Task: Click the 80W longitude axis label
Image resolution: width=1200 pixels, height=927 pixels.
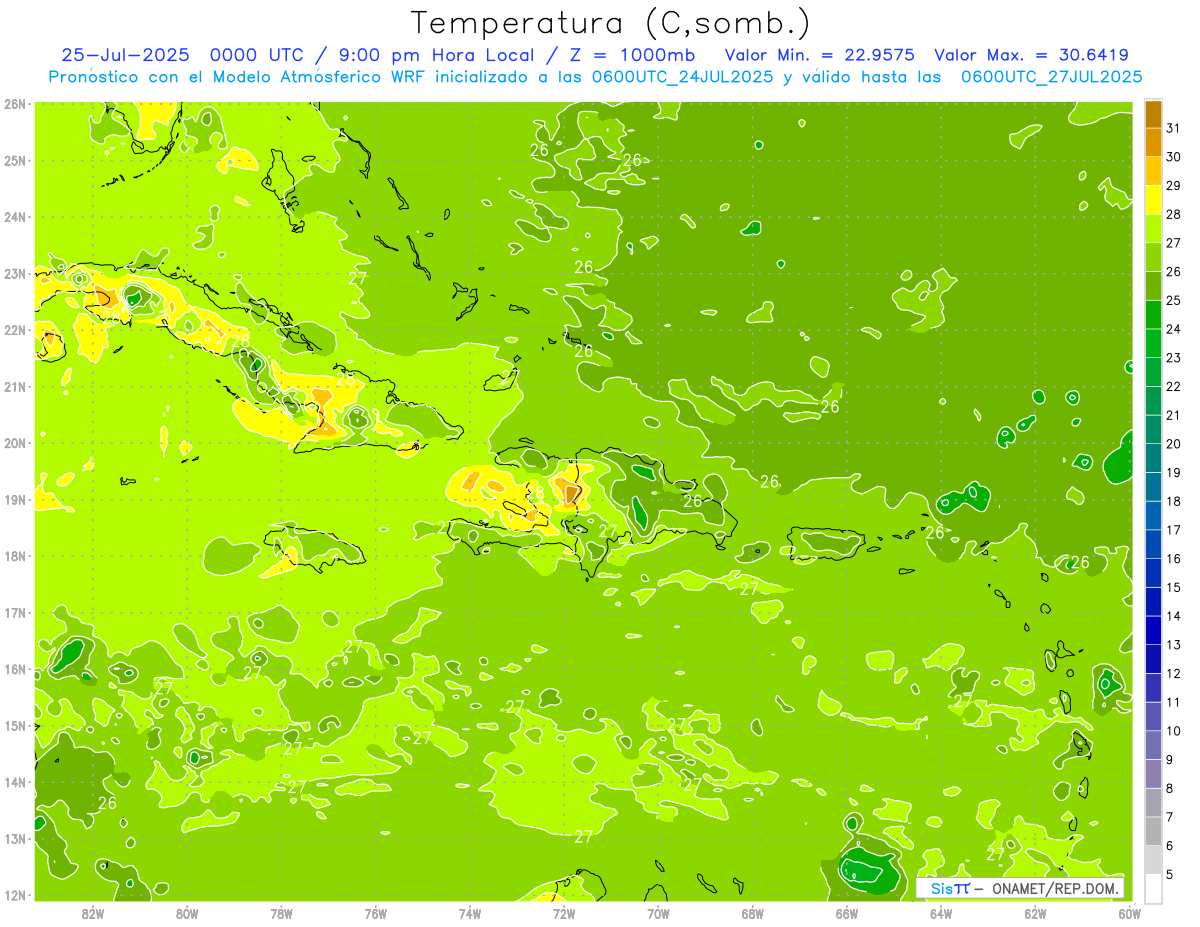Action: pos(187,913)
